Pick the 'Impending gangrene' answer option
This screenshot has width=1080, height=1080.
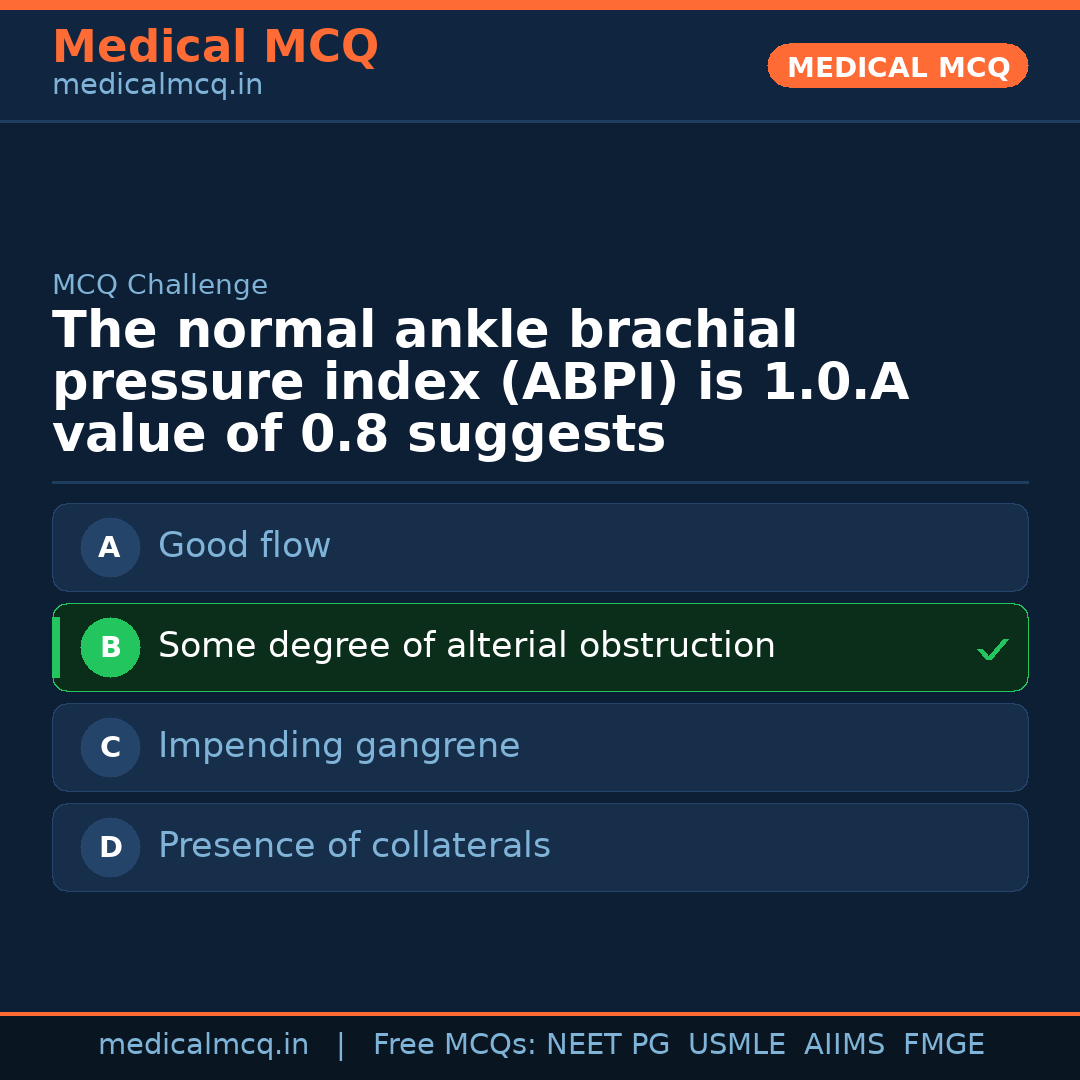tap(540, 747)
